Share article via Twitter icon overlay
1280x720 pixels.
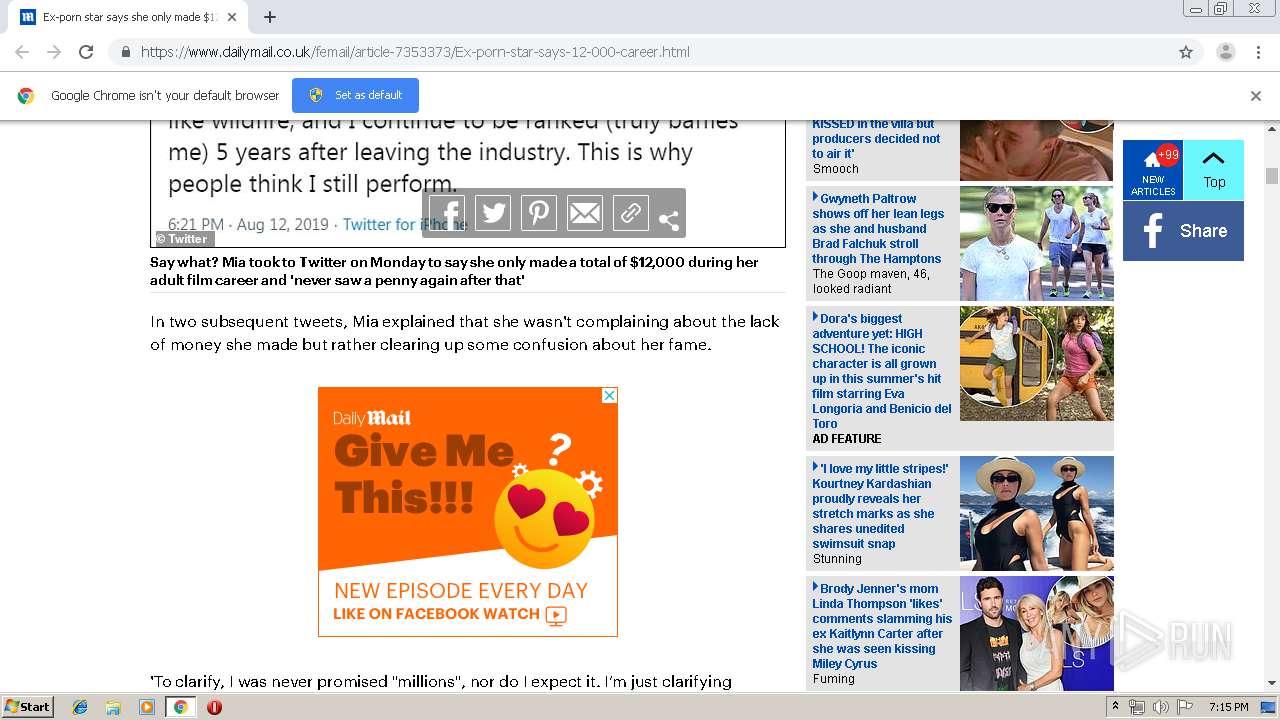coord(493,213)
